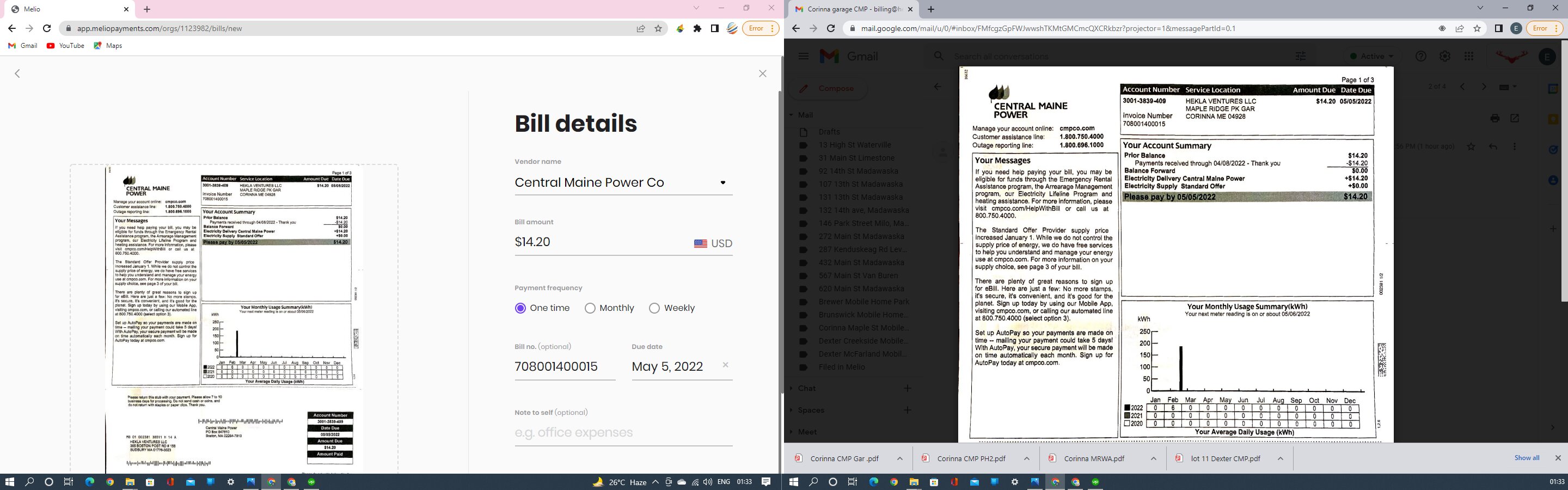Click the Melio back arrow icon
Viewport: 1568px width, 490px height.
point(17,73)
